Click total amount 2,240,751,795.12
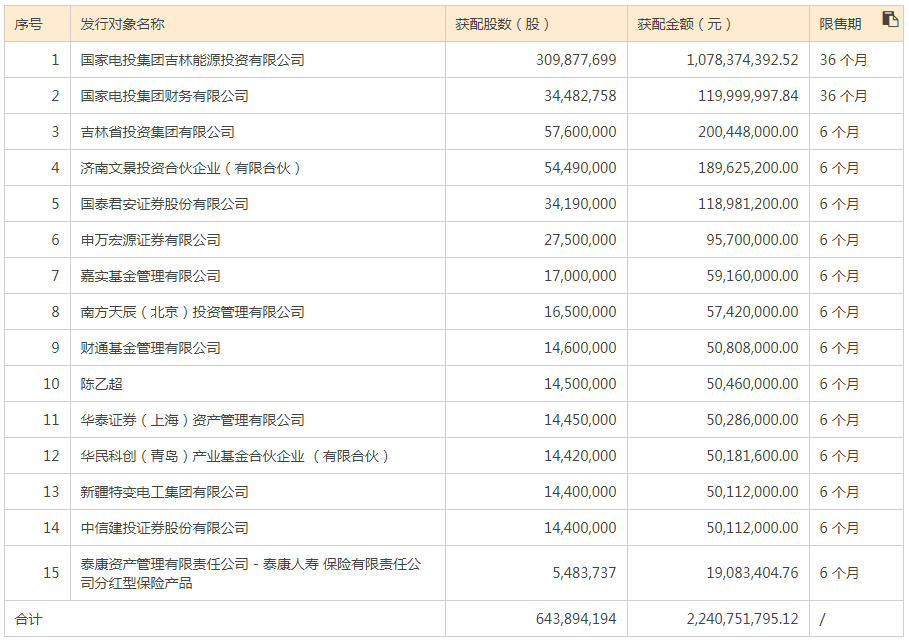This screenshot has height=641, width=909. [x=743, y=620]
